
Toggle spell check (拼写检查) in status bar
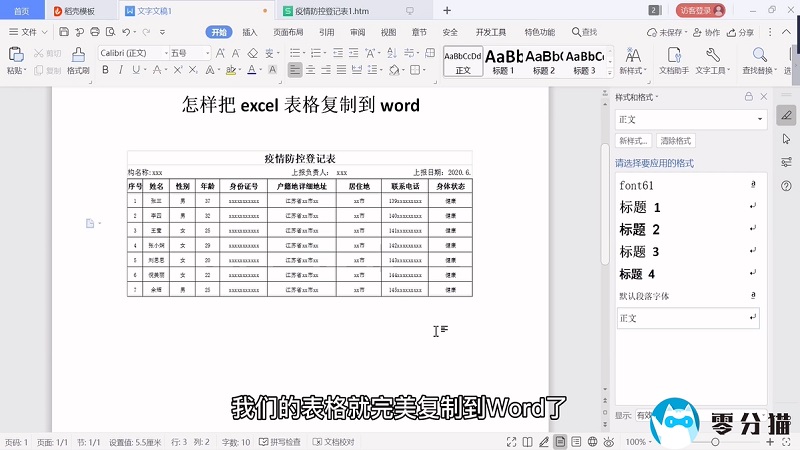tap(281, 441)
